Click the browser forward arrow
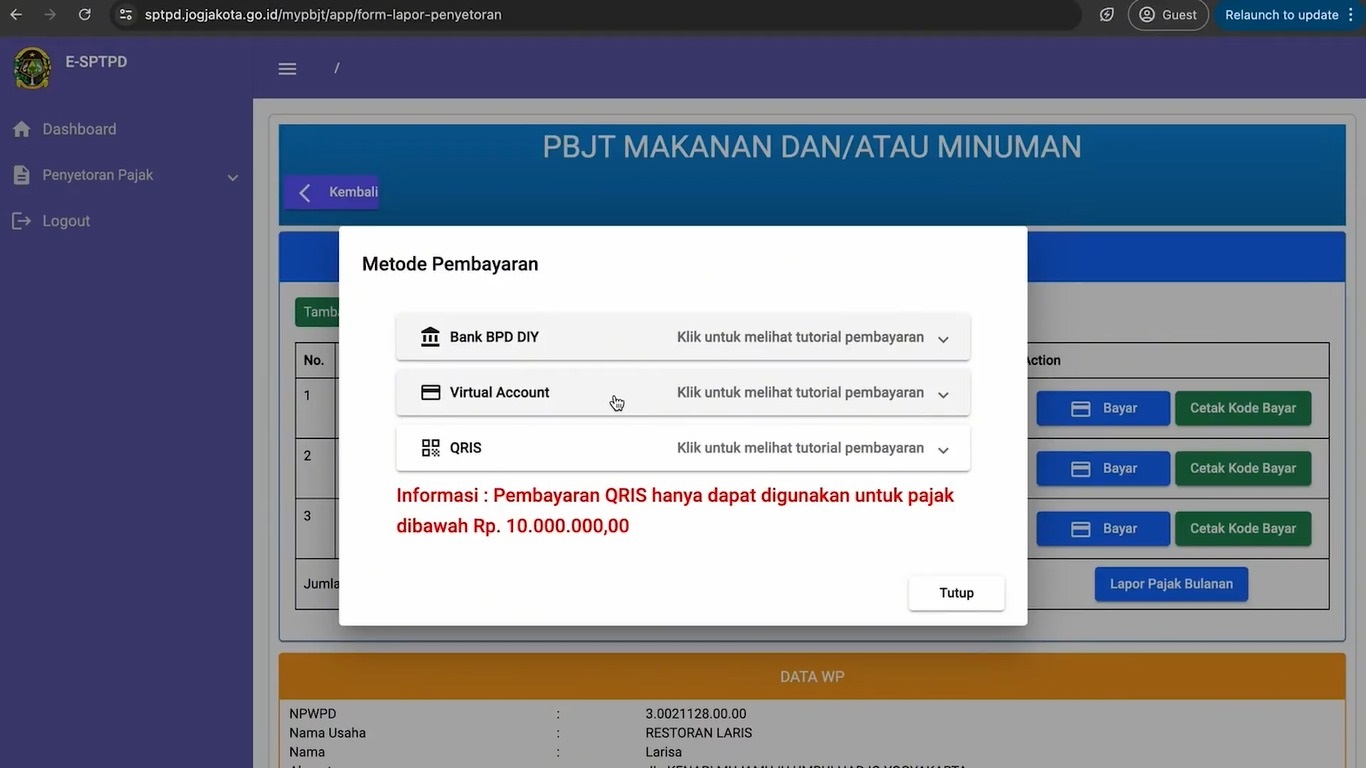1366x768 pixels. tap(50, 15)
